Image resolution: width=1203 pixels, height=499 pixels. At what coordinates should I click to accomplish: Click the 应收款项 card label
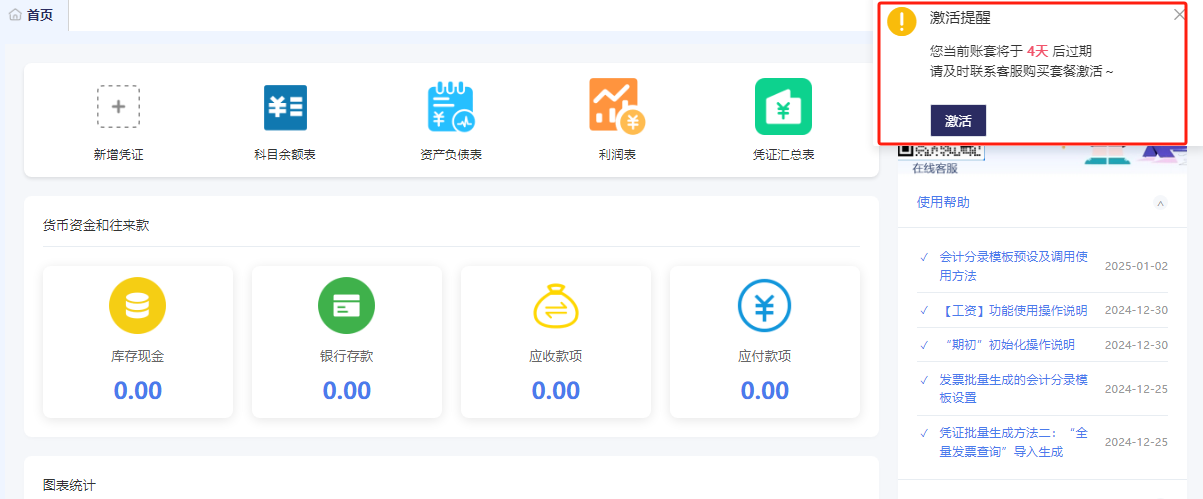tap(555, 356)
